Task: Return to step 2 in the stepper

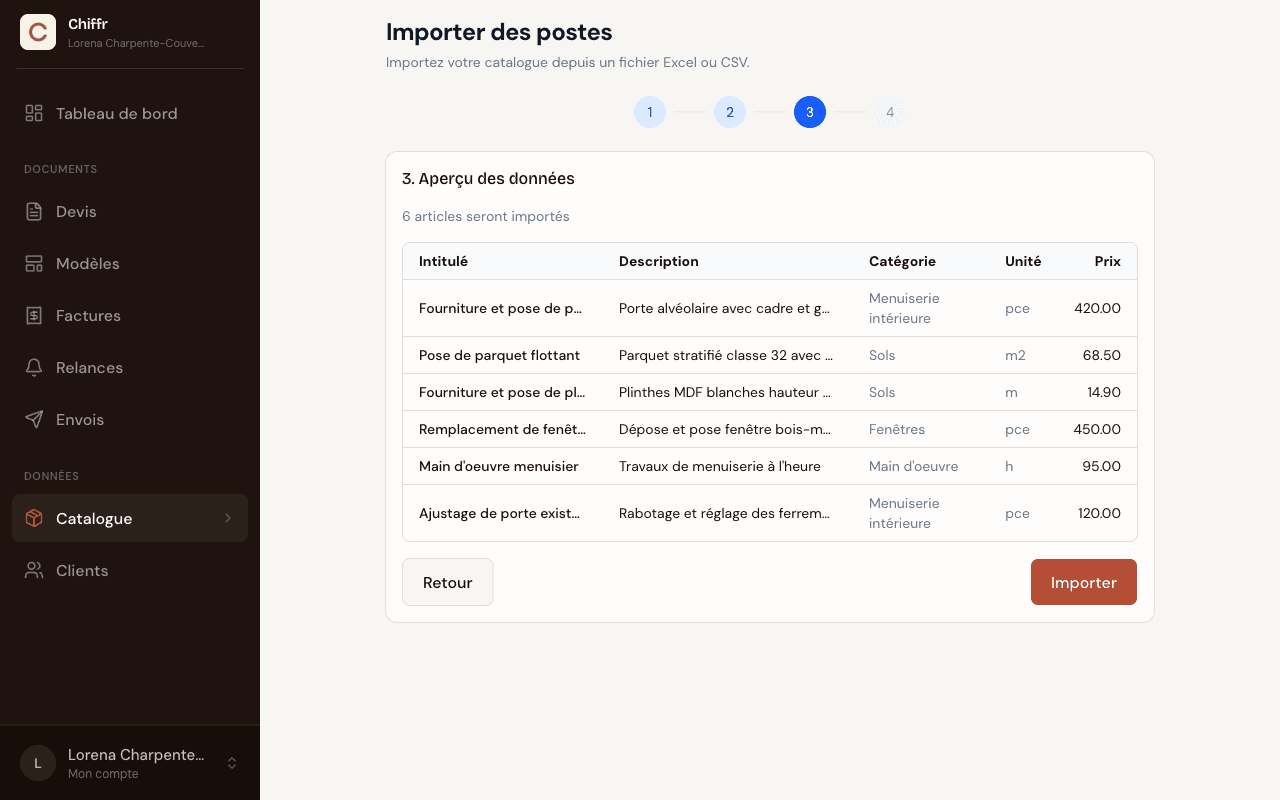Action: point(730,112)
